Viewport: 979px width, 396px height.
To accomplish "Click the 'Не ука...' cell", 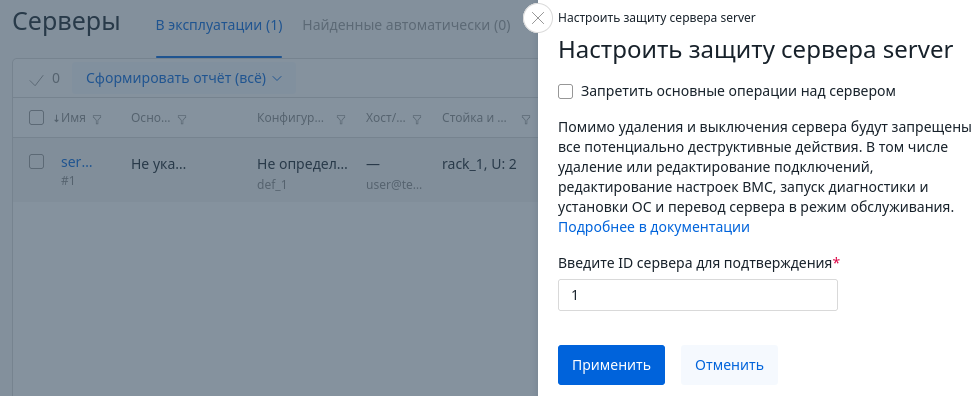I will tap(159, 165).
